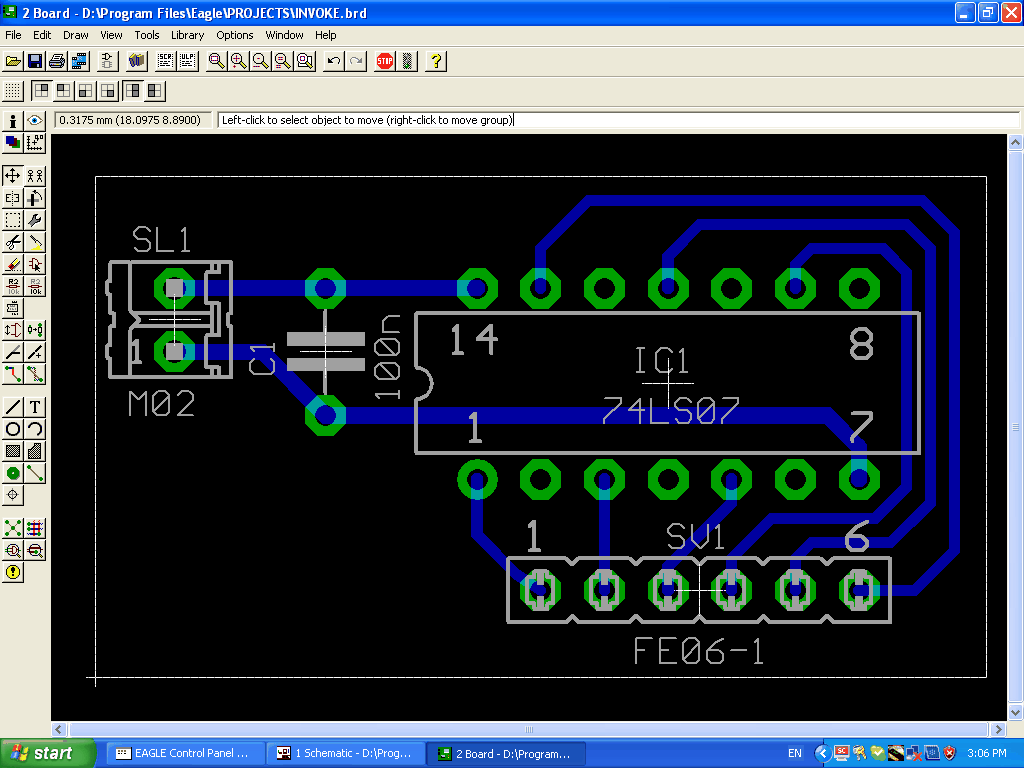Select the Optimize wire tool
Image resolution: width=1024 pixels, height=768 pixels.
[x=35, y=353]
